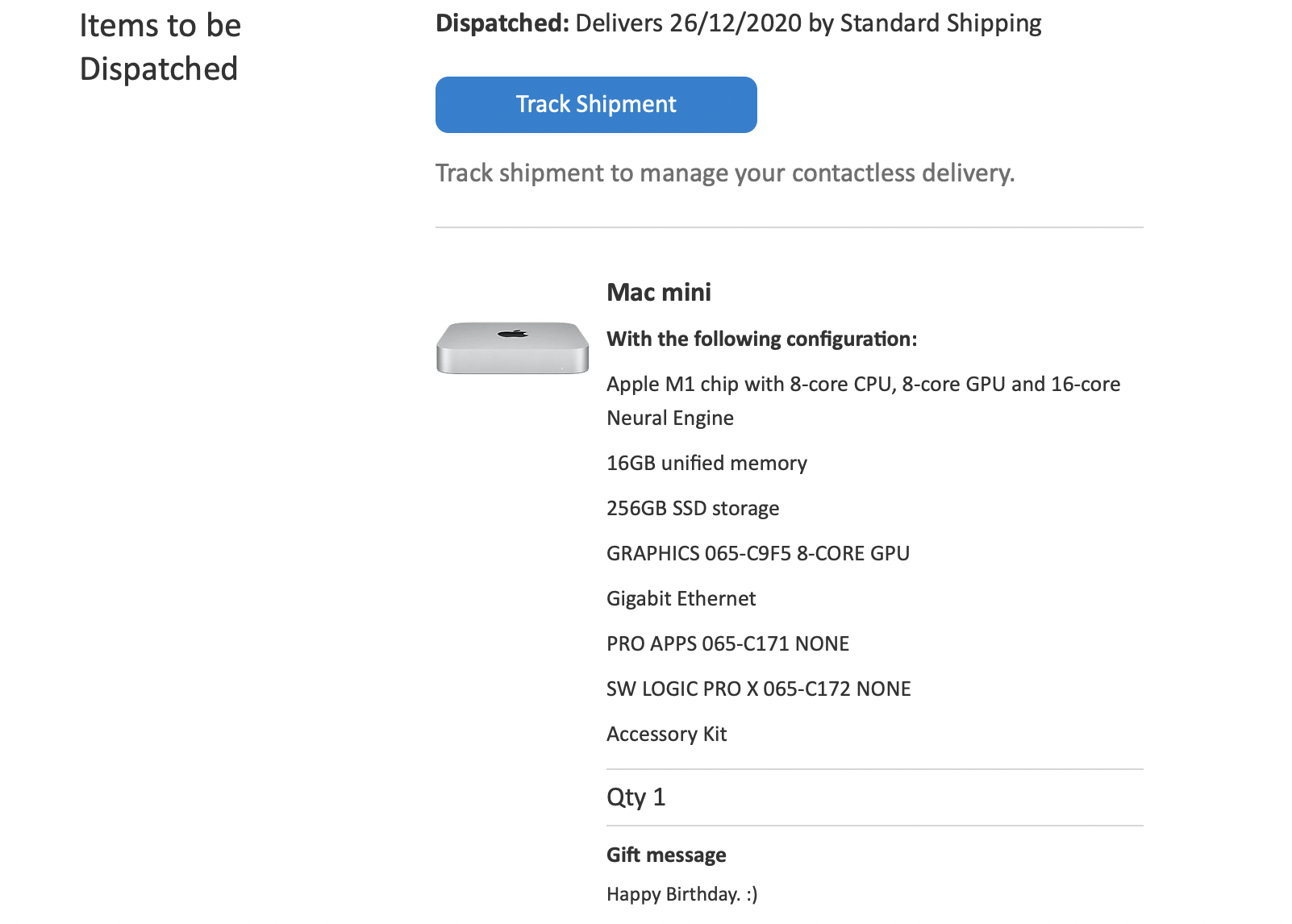Click the Mac mini product image
This screenshot has height=924, width=1292.
pos(512,348)
